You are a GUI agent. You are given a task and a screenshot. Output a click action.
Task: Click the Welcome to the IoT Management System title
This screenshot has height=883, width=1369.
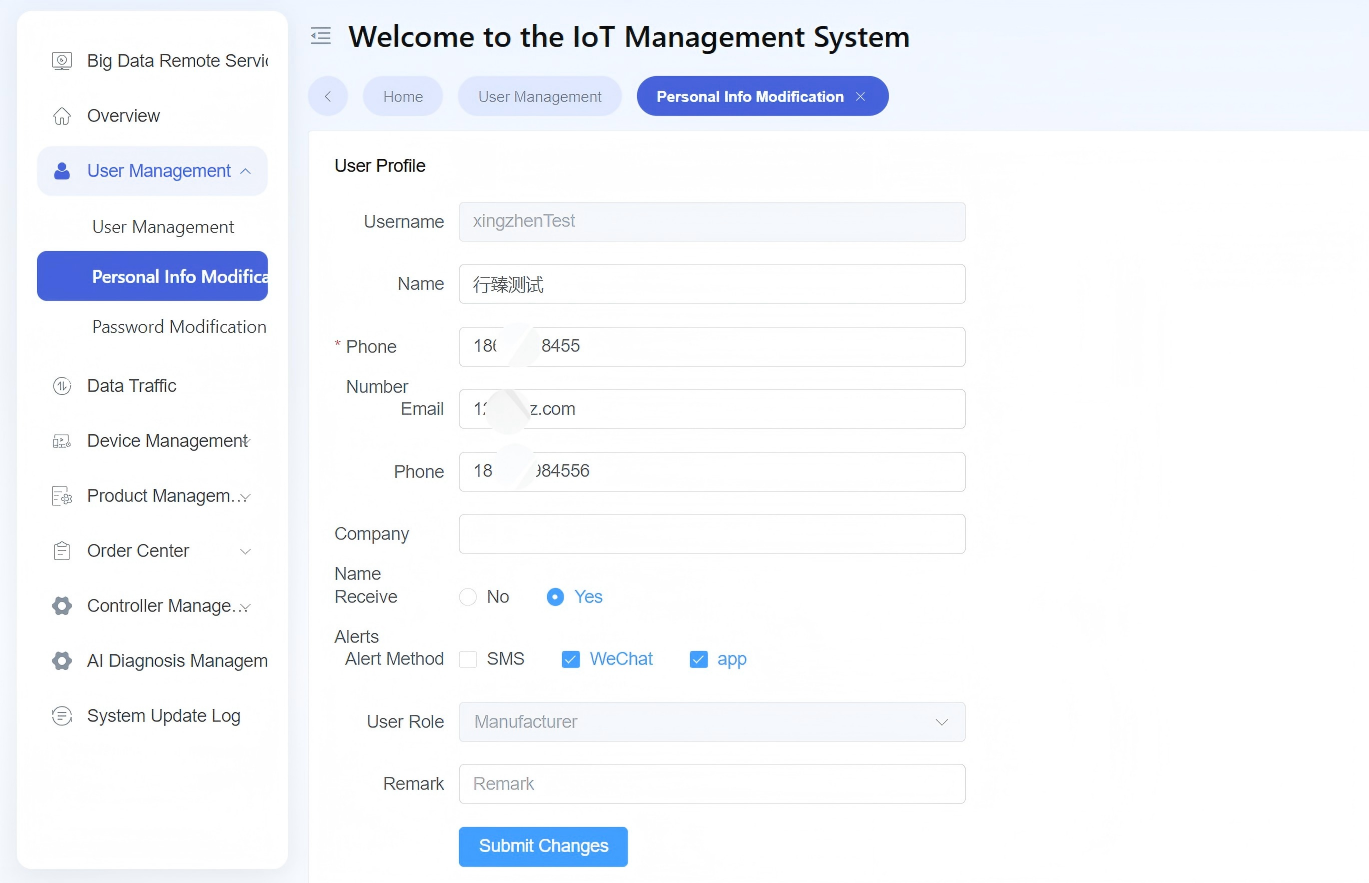coord(629,37)
